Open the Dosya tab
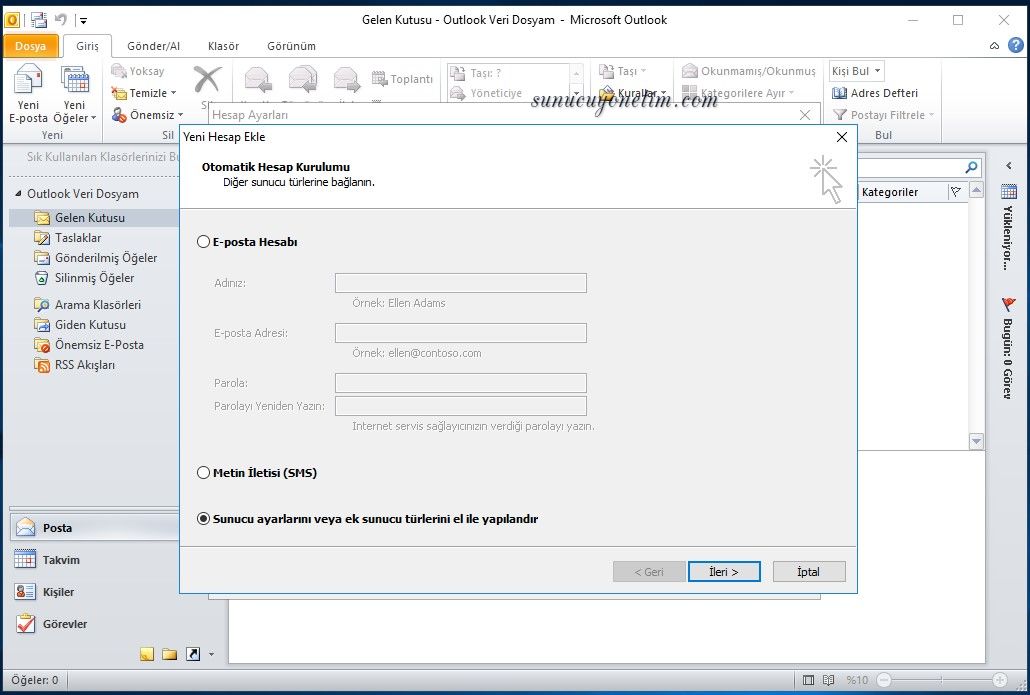1030x695 pixels. point(30,46)
